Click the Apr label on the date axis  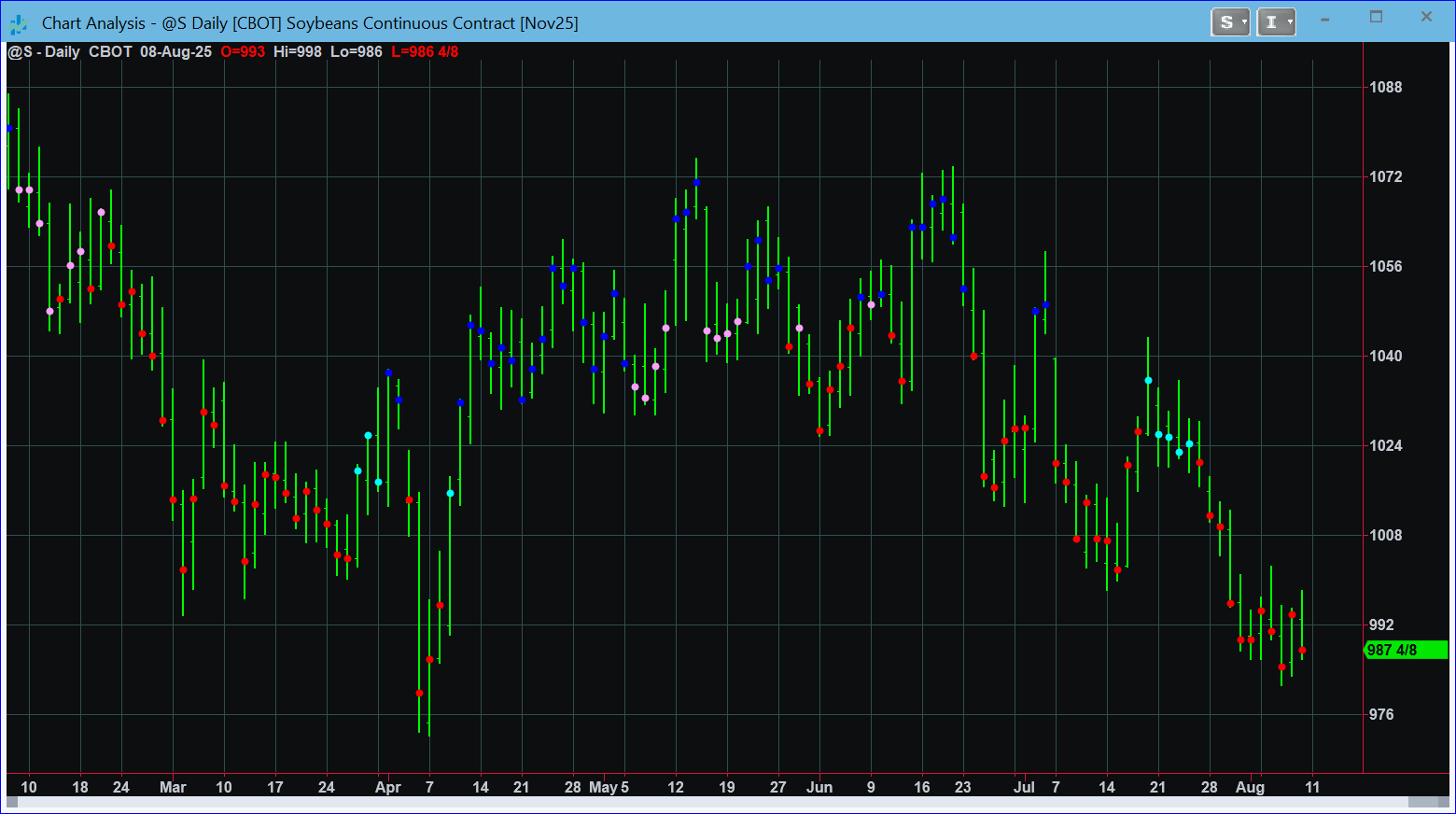coord(387,788)
